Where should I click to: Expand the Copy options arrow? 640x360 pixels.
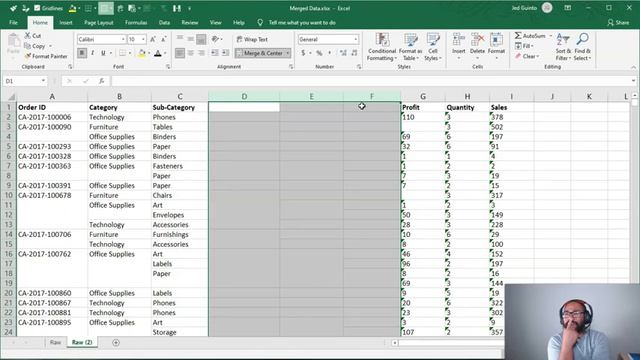point(51,46)
